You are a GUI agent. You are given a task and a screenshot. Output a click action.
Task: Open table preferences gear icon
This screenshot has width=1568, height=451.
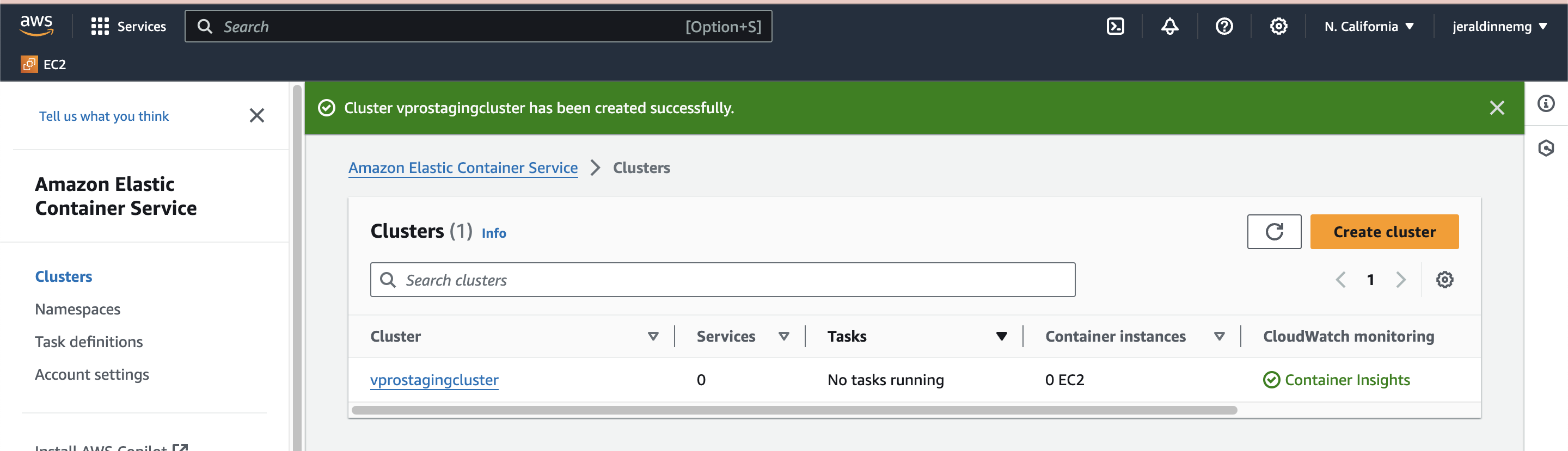pyautogui.click(x=1444, y=280)
